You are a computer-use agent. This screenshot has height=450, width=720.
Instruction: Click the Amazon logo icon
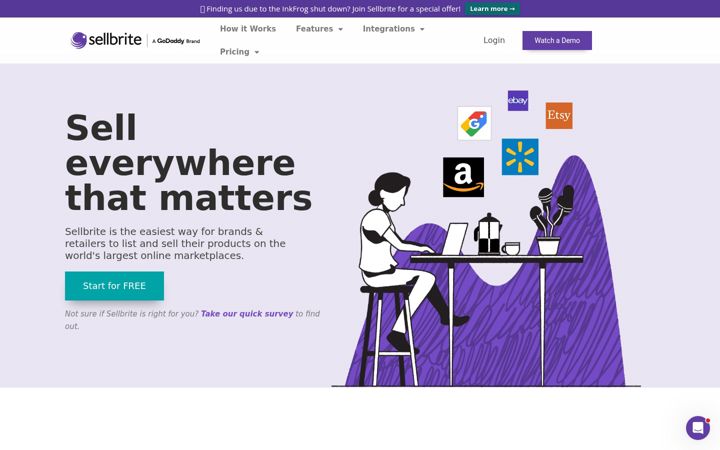(463, 177)
